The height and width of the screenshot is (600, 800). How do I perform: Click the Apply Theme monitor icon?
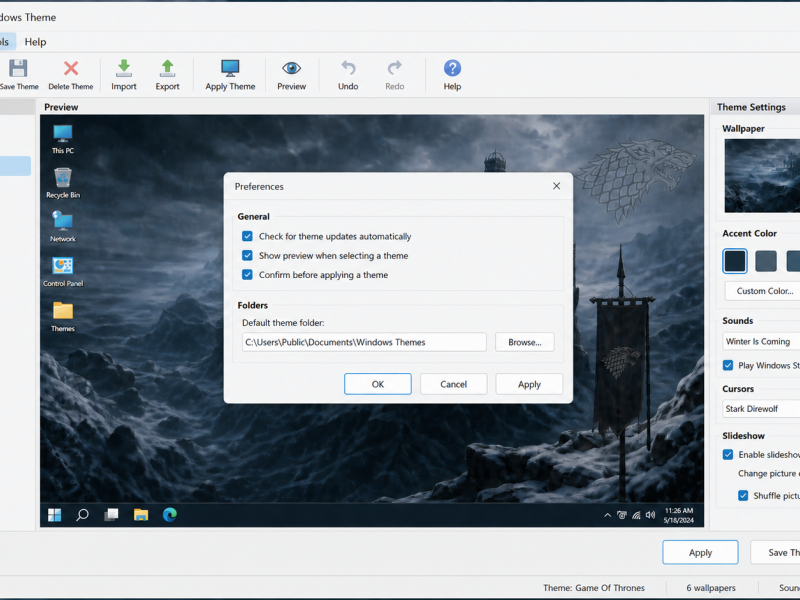click(x=230, y=68)
